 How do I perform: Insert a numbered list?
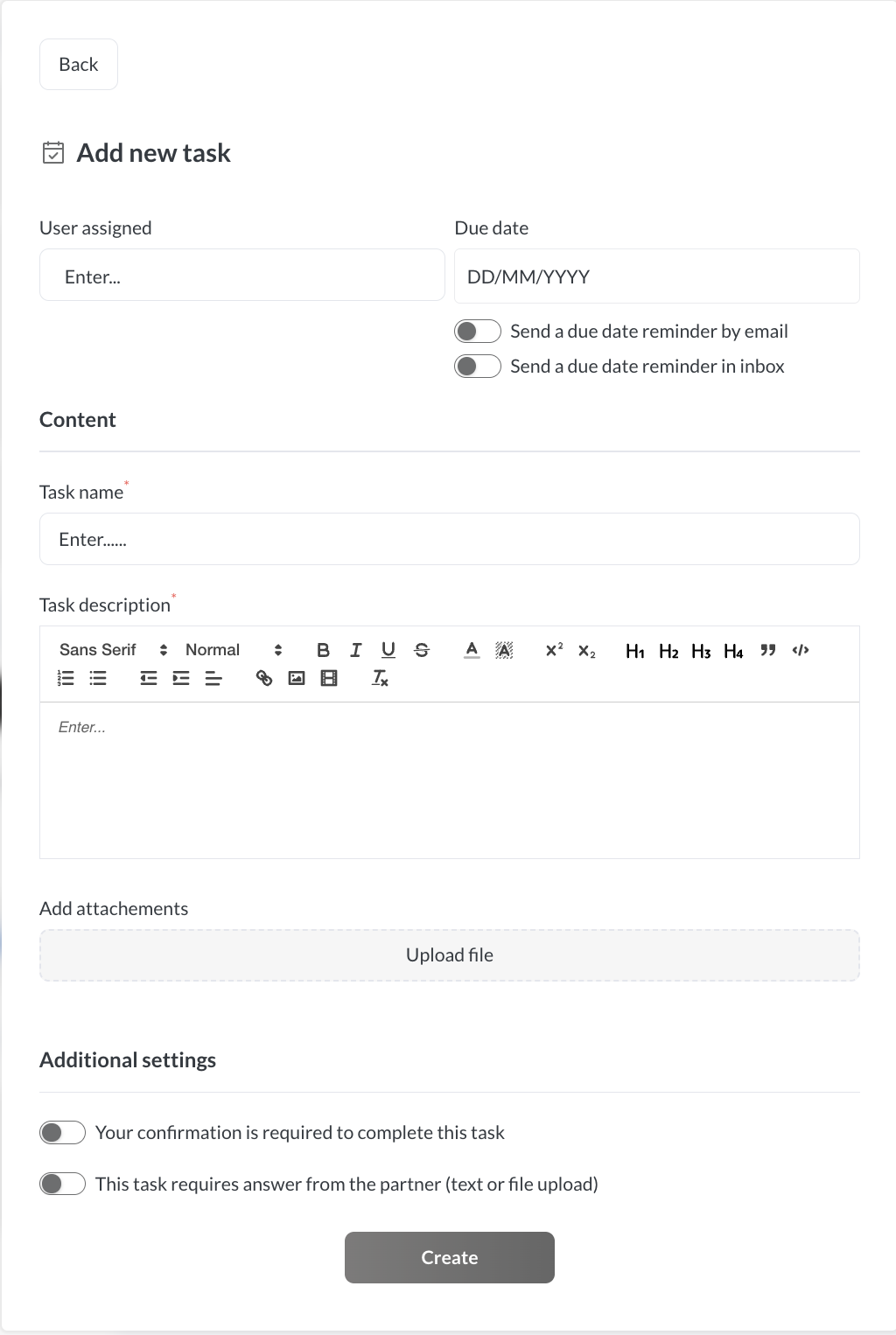point(66,678)
